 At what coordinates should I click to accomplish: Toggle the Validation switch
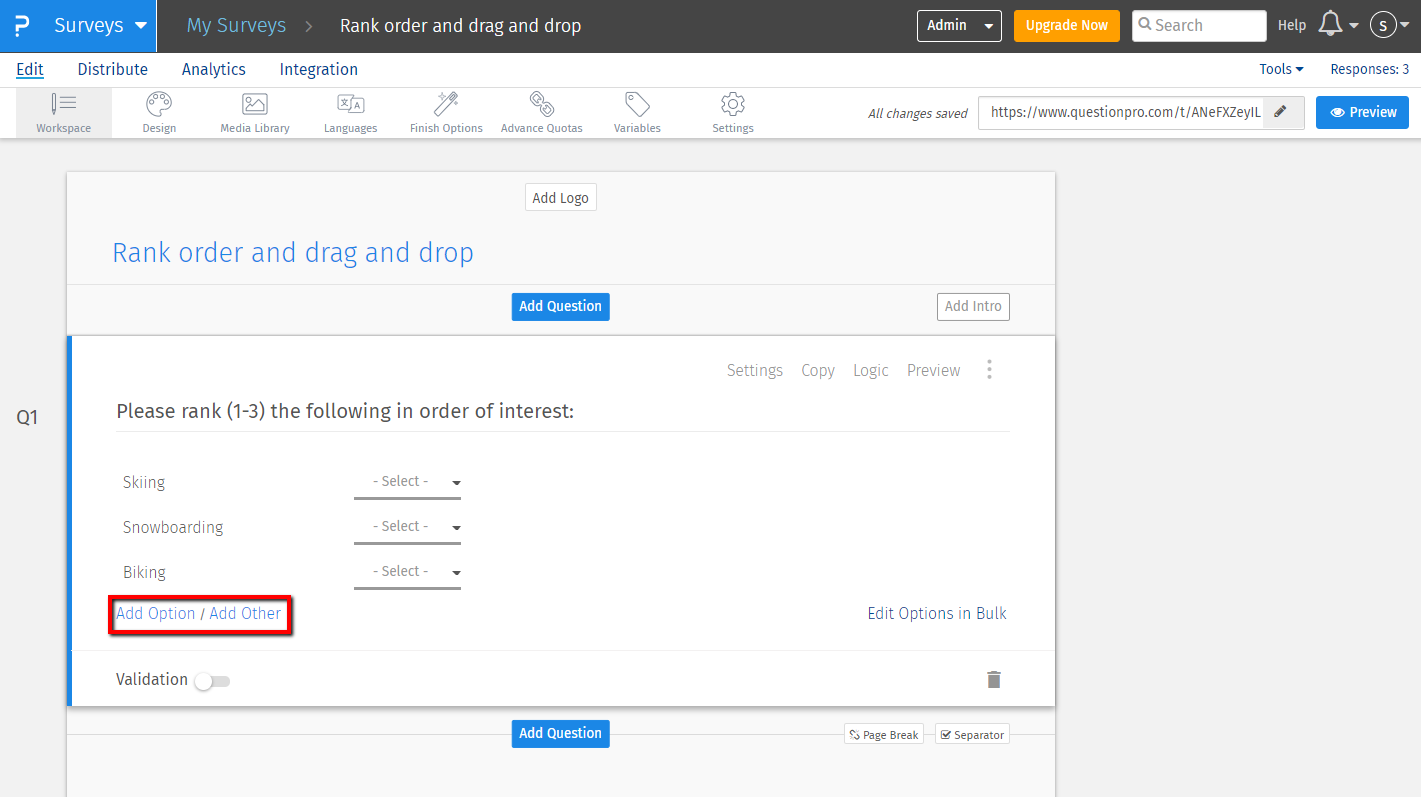(212, 681)
